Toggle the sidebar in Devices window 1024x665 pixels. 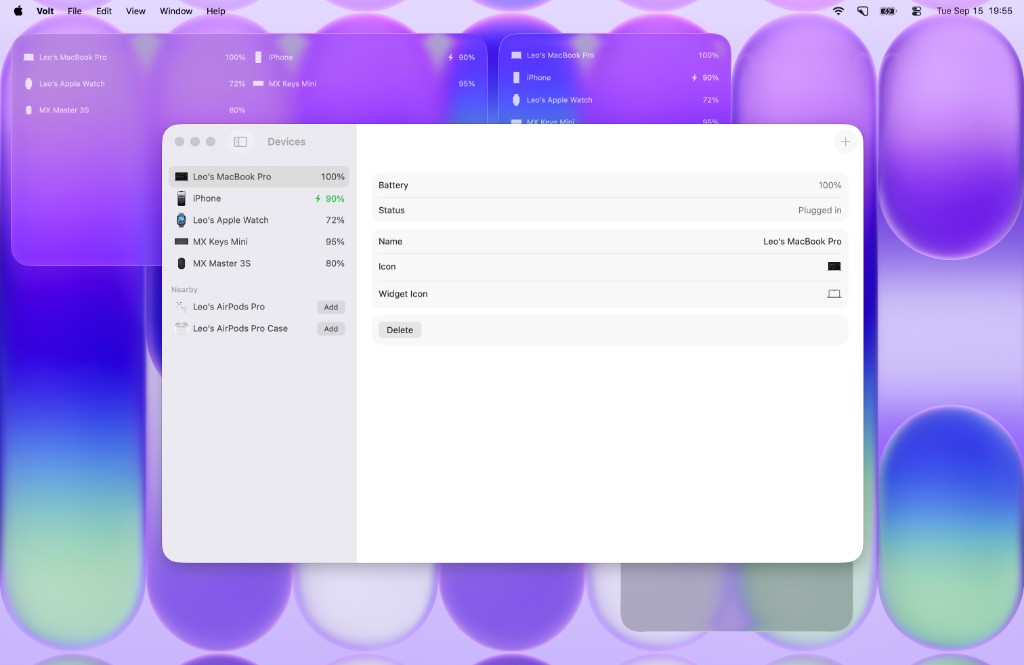tap(240, 142)
